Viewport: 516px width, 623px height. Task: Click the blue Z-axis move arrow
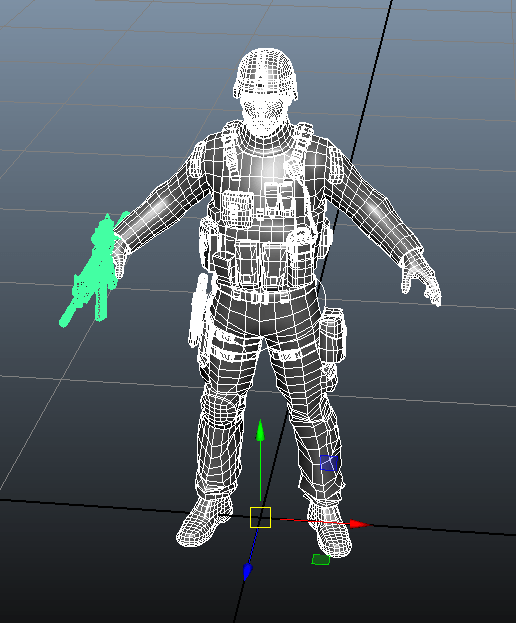(x=247, y=571)
